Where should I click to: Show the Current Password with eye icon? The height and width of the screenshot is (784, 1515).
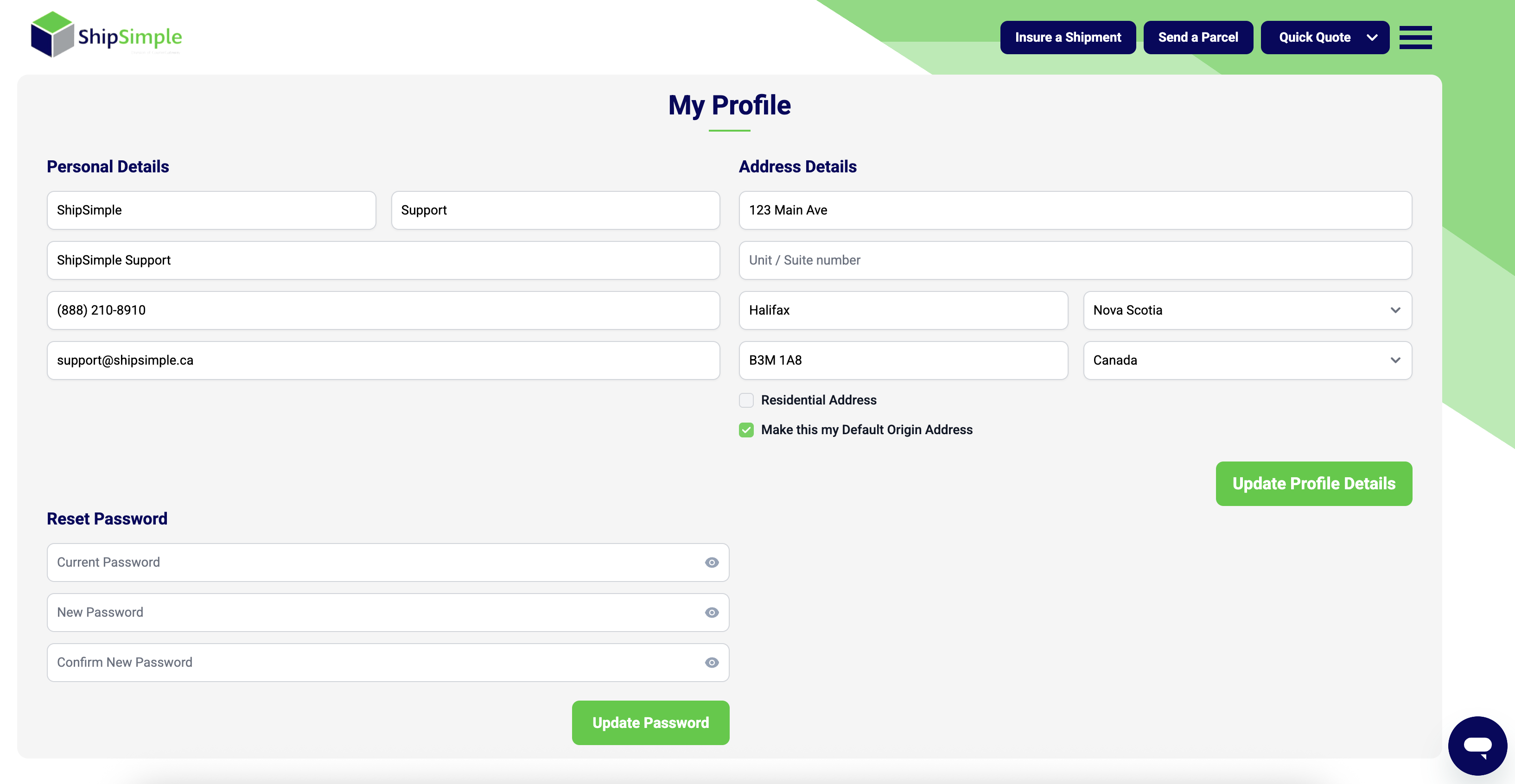[712, 563]
